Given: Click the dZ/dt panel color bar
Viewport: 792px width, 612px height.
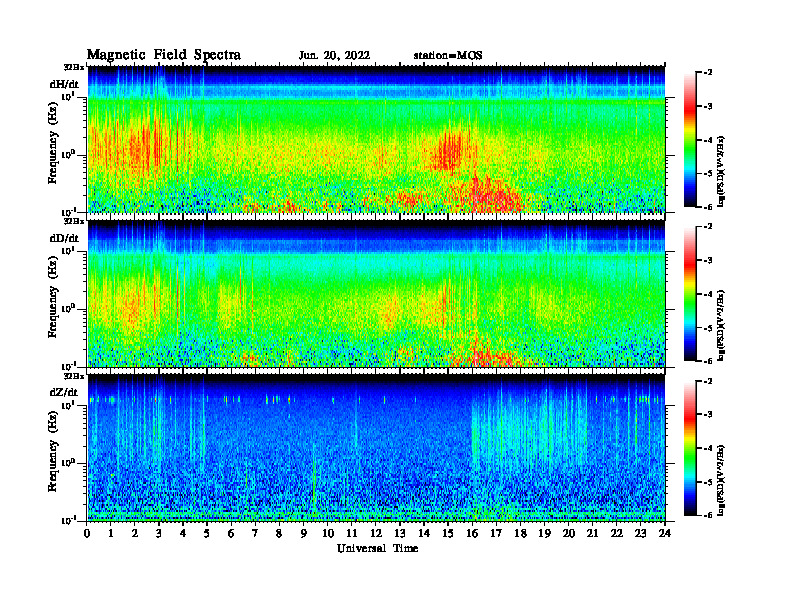Looking at the screenshot, I should 690,448.
